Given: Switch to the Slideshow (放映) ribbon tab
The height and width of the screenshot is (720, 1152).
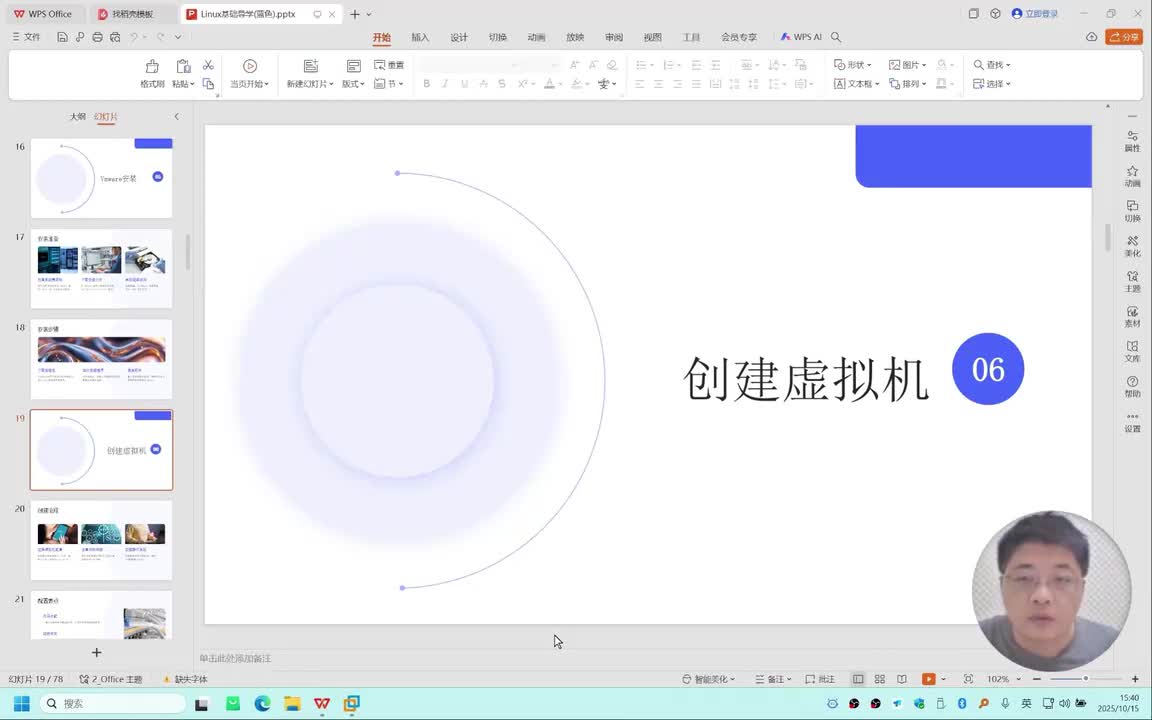Looking at the screenshot, I should [575, 37].
